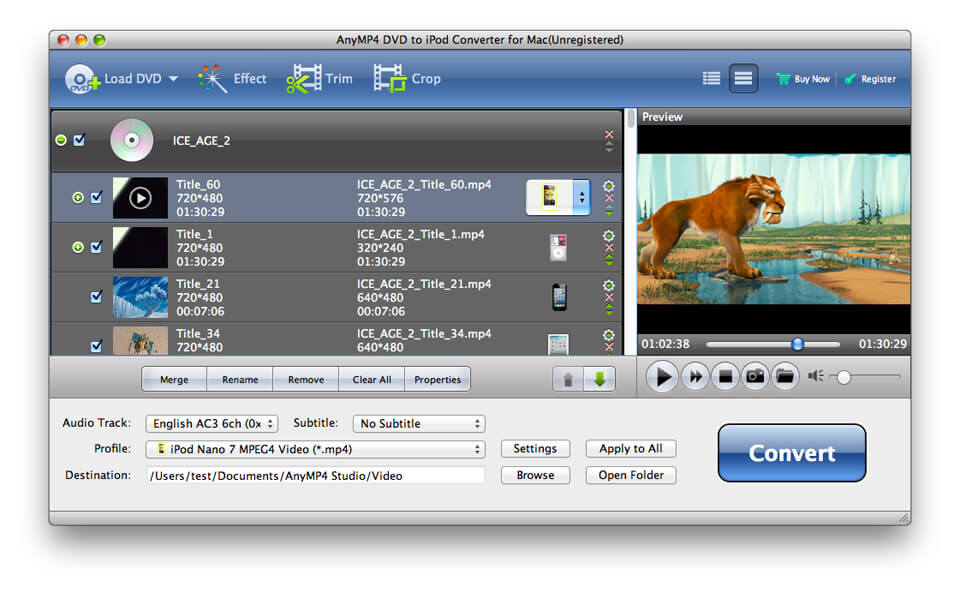Image resolution: width=960 pixels, height=593 pixels.
Task: Click the iPhone device icon for Title_21
Action: 559,297
